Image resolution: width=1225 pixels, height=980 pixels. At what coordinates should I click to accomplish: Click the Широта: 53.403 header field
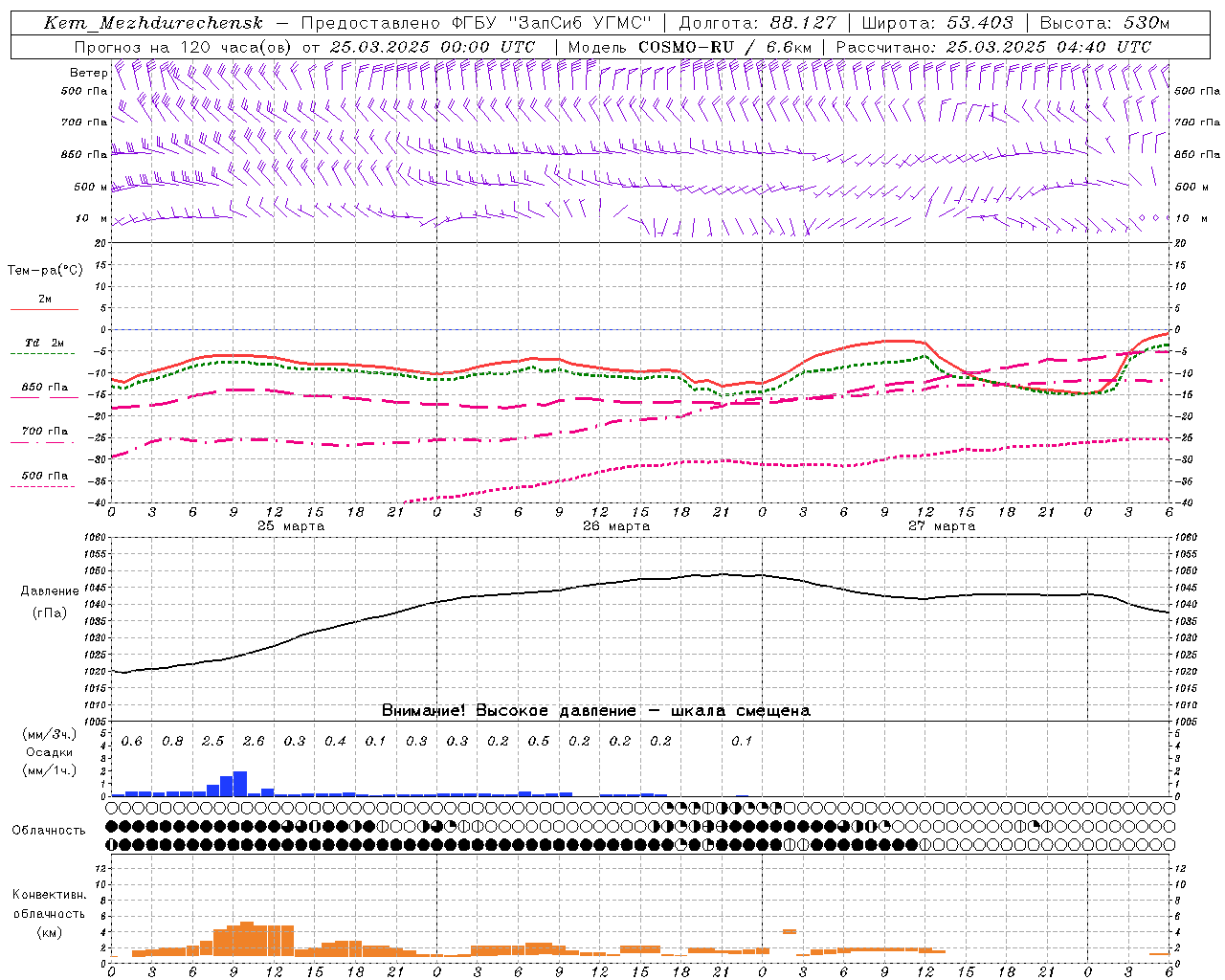[937, 23]
